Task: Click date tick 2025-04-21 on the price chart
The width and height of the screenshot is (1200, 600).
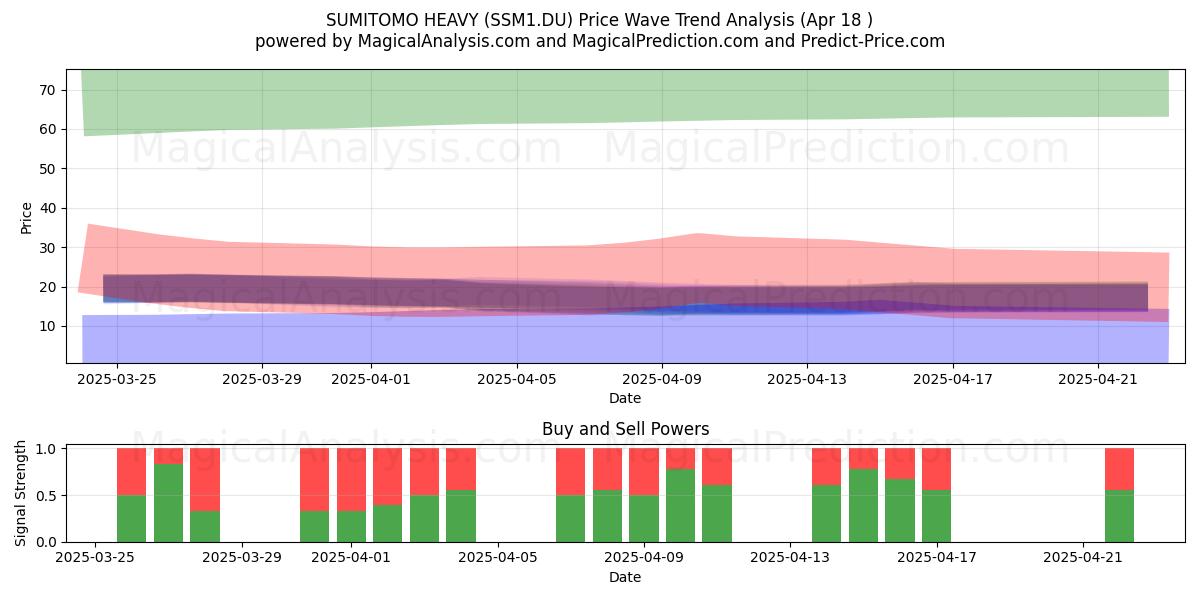Action: tap(1099, 379)
